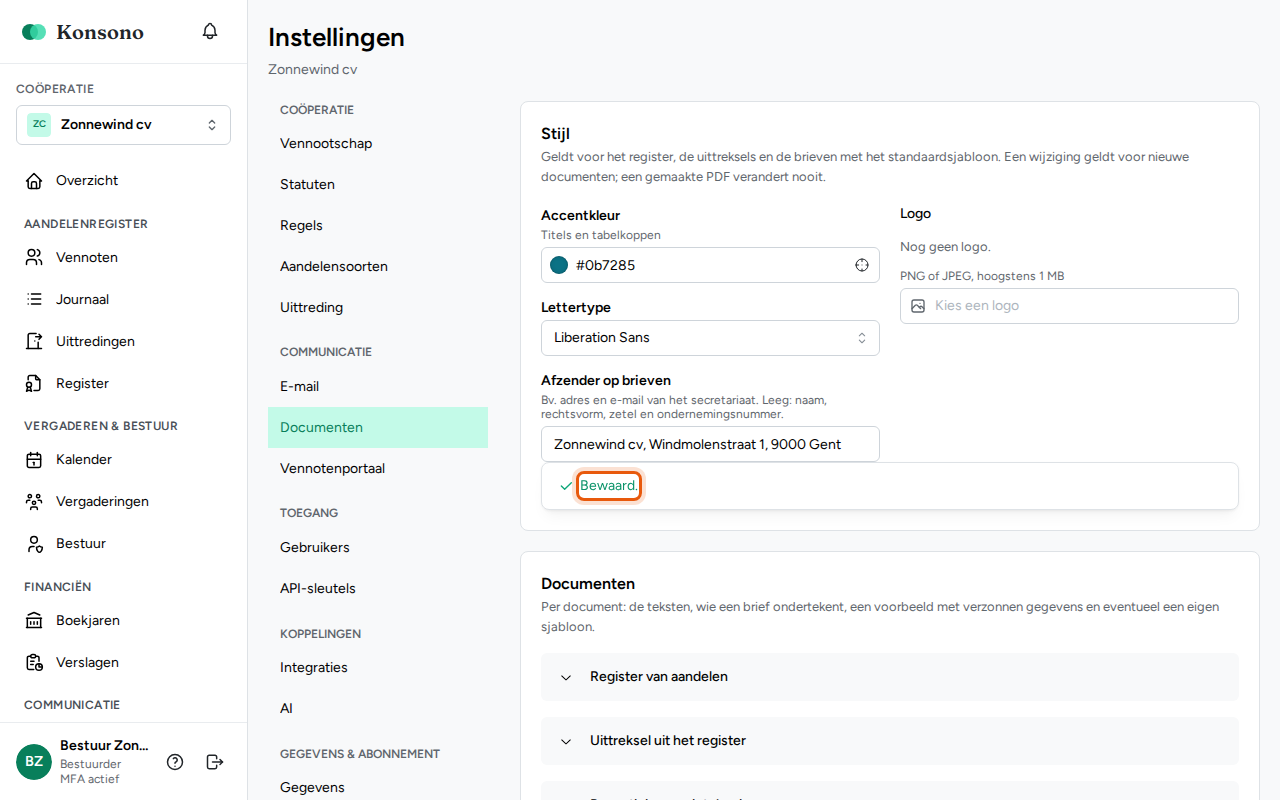The width and height of the screenshot is (1280, 800).
Task: Click the Bestuur person icon
Action: (x=34, y=544)
